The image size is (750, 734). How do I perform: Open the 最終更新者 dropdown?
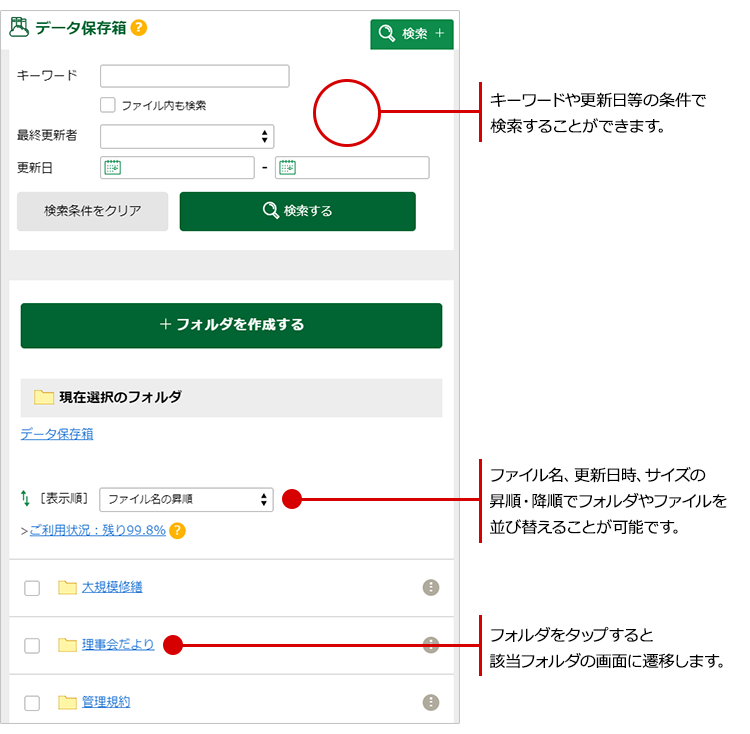tap(187, 137)
